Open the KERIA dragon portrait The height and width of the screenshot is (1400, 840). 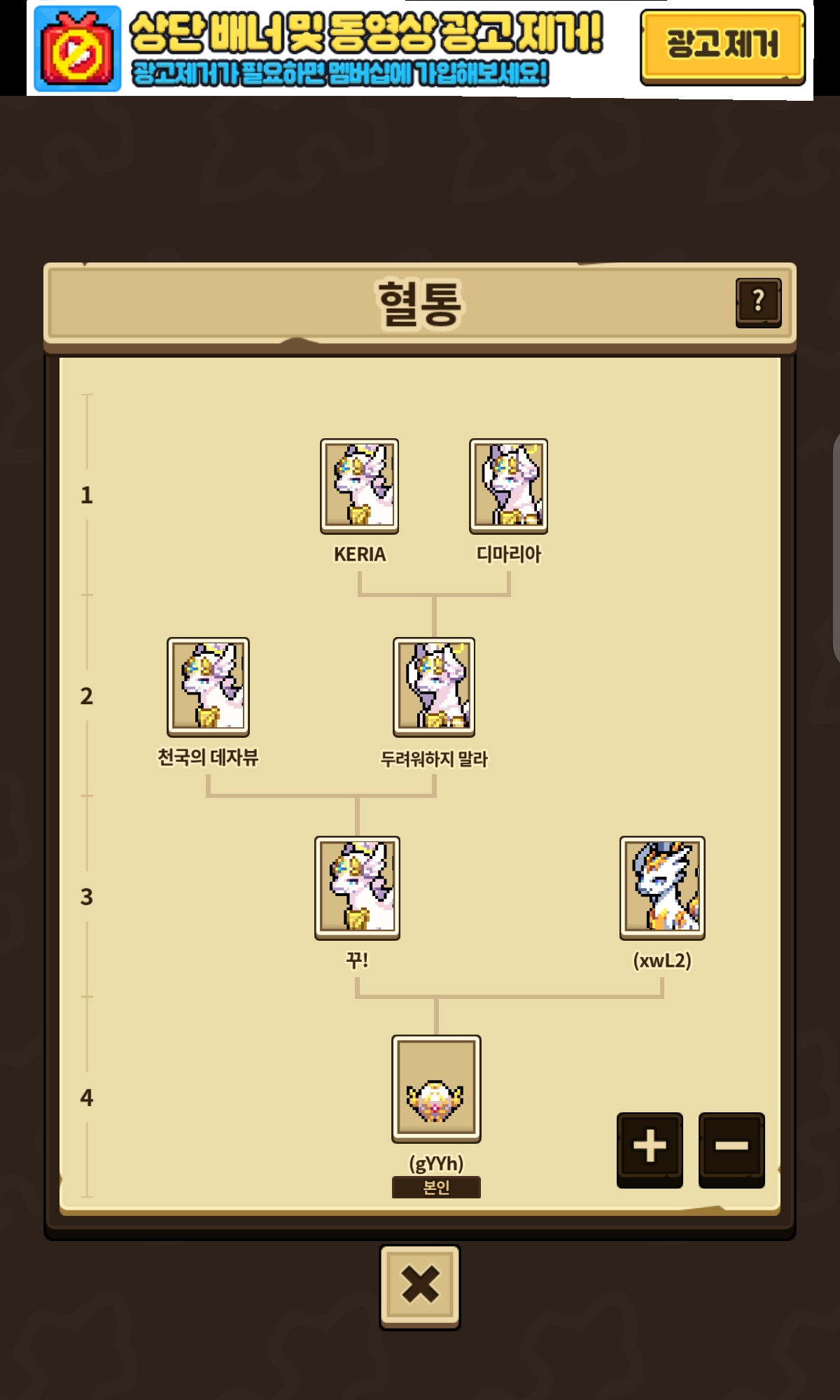(359, 486)
